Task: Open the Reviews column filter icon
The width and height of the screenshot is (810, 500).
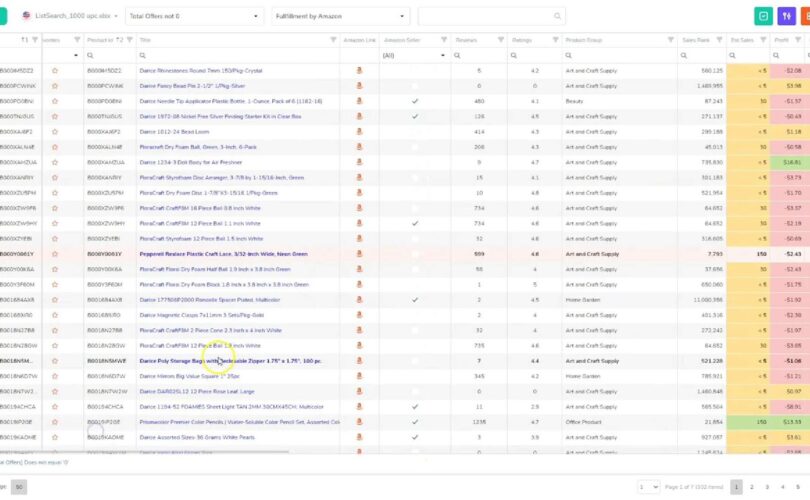Action: point(501,40)
